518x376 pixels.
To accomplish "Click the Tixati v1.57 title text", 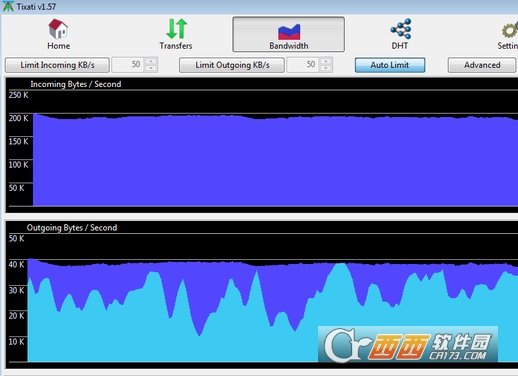I will (x=36, y=7).
